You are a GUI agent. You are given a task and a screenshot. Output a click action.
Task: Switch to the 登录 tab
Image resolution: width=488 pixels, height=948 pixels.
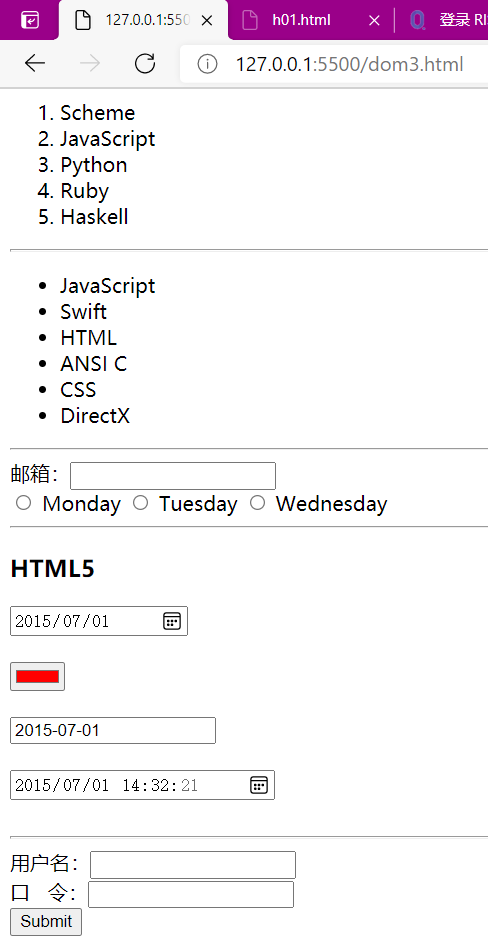coord(446,21)
